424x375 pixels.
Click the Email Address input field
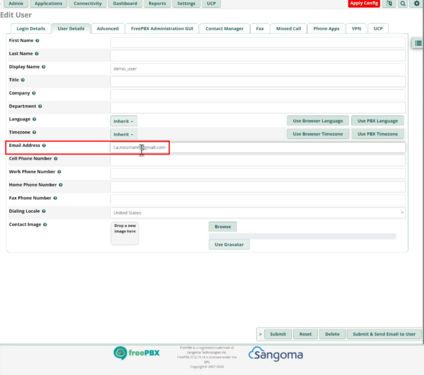(258, 147)
